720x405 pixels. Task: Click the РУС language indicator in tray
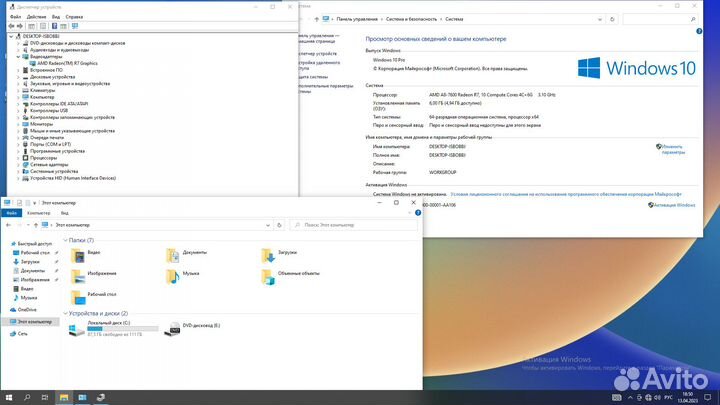click(x=669, y=398)
